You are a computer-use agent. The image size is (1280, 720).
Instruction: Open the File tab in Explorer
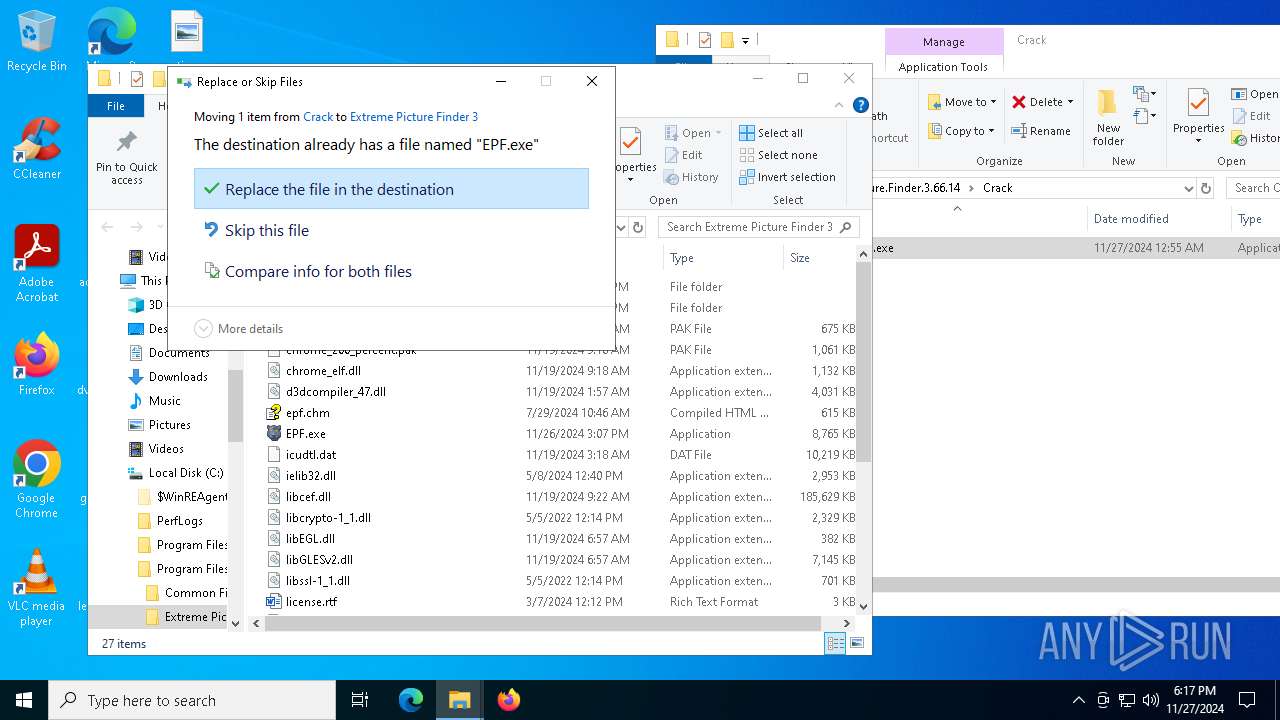116,106
